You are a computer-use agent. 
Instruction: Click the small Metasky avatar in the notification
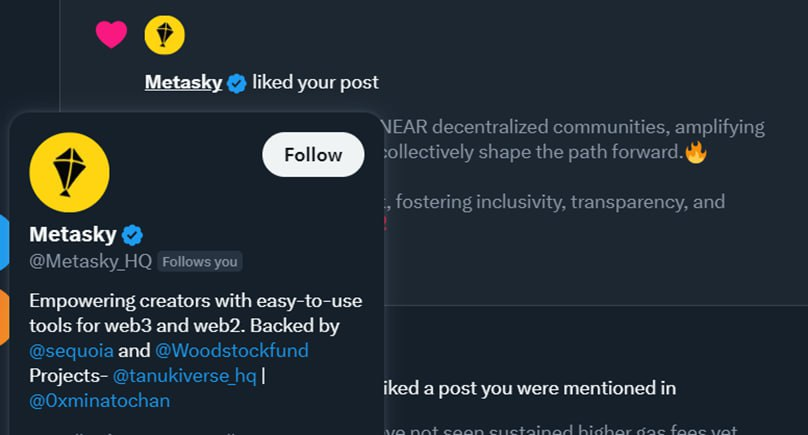tap(164, 35)
